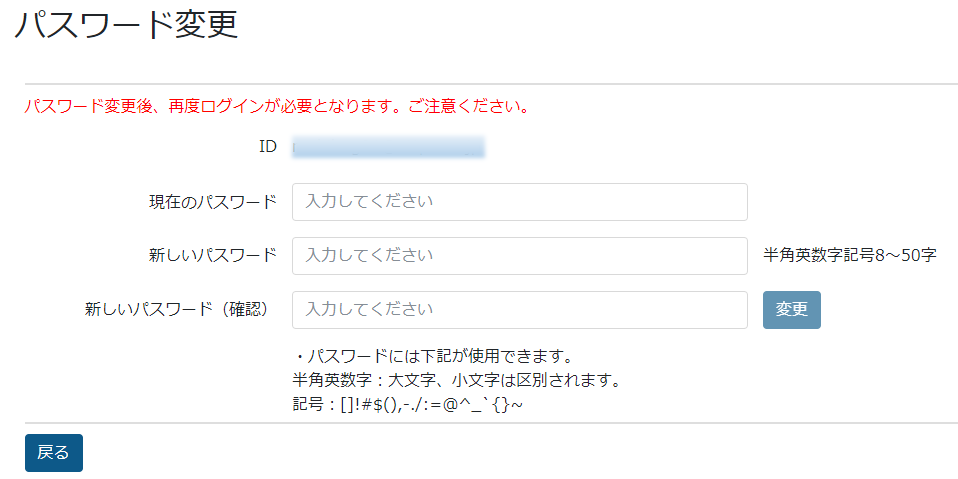Click the 現在のパスワード field label
This screenshot has height=479, width=958.
[x=212, y=202]
